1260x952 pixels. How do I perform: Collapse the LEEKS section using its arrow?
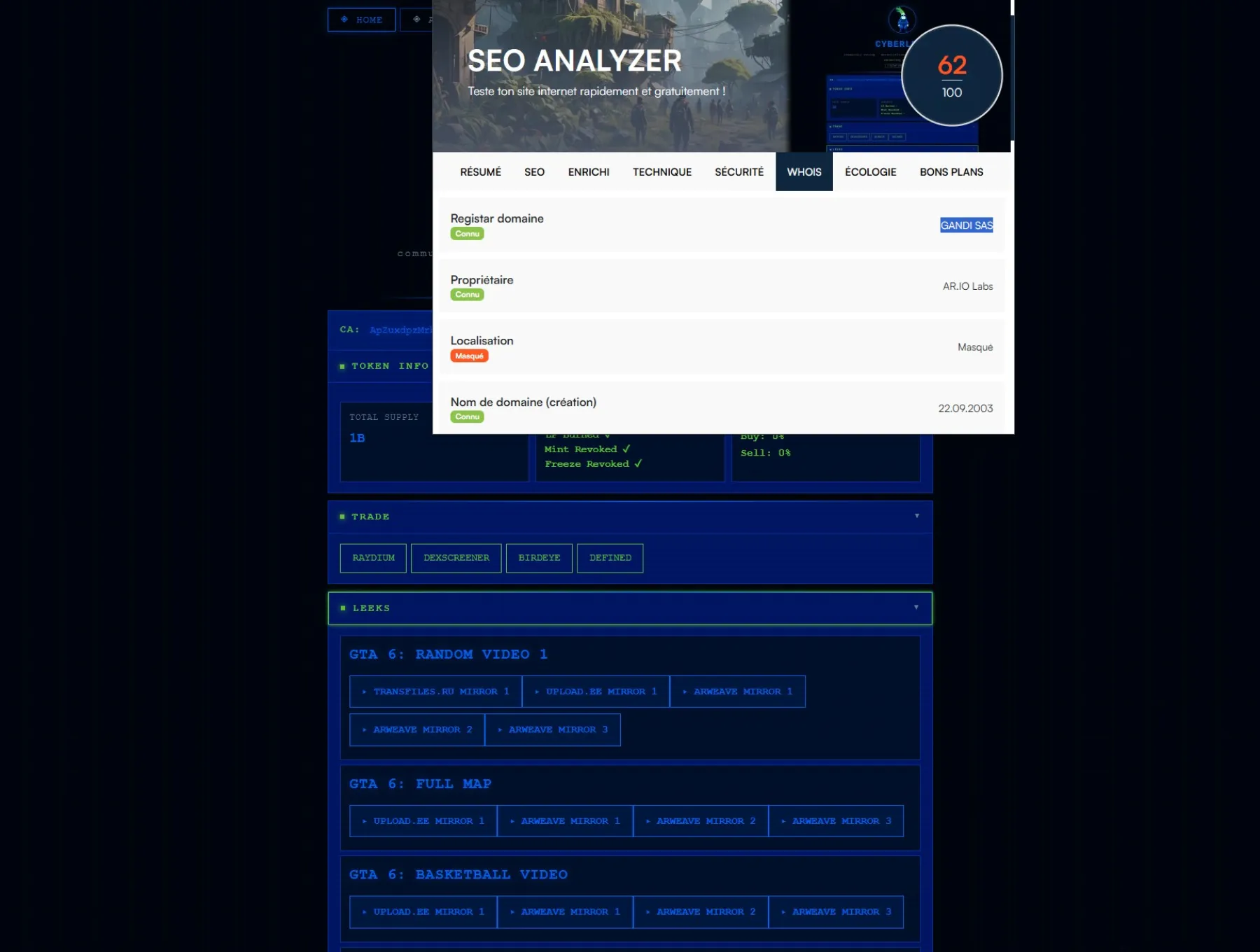(916, 607)
